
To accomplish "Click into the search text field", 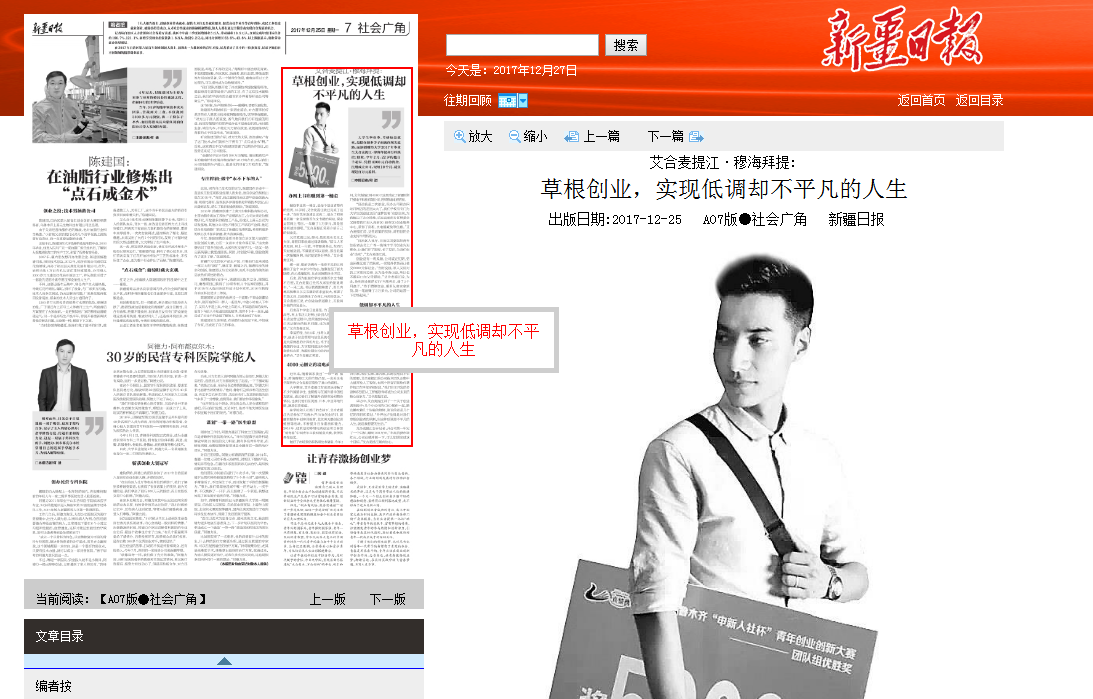I will [522, 45].
